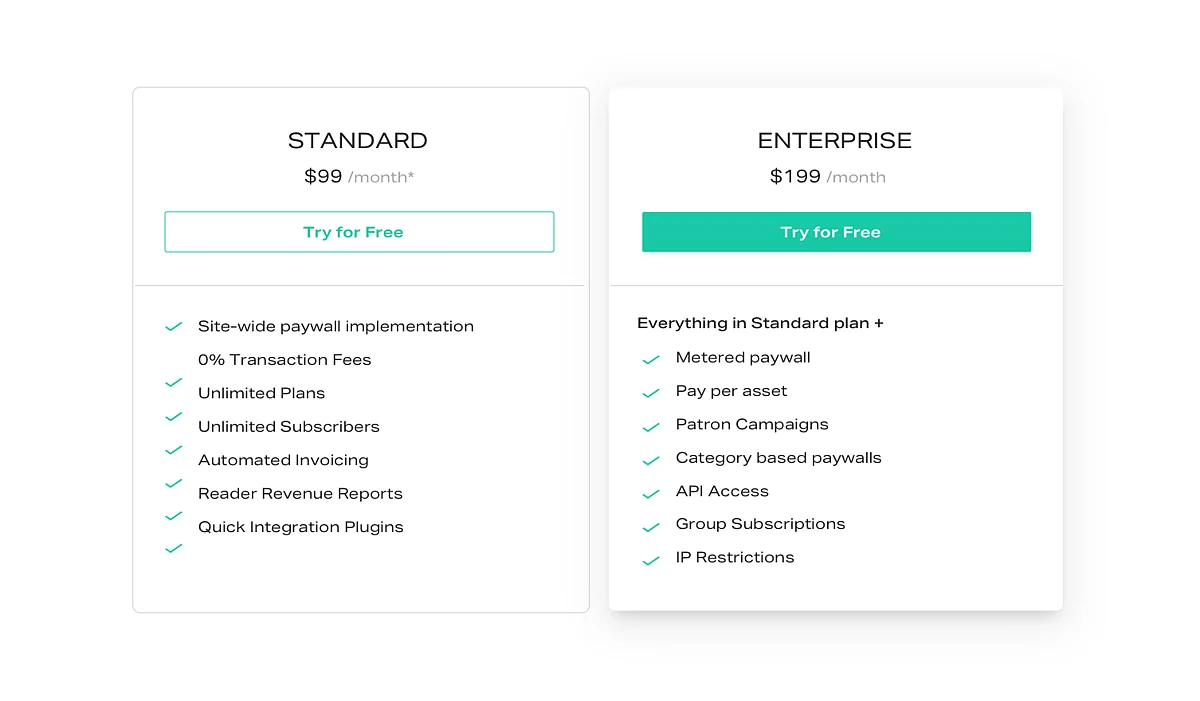Select the ENTERPRISE plan heading

pos(835,141)
